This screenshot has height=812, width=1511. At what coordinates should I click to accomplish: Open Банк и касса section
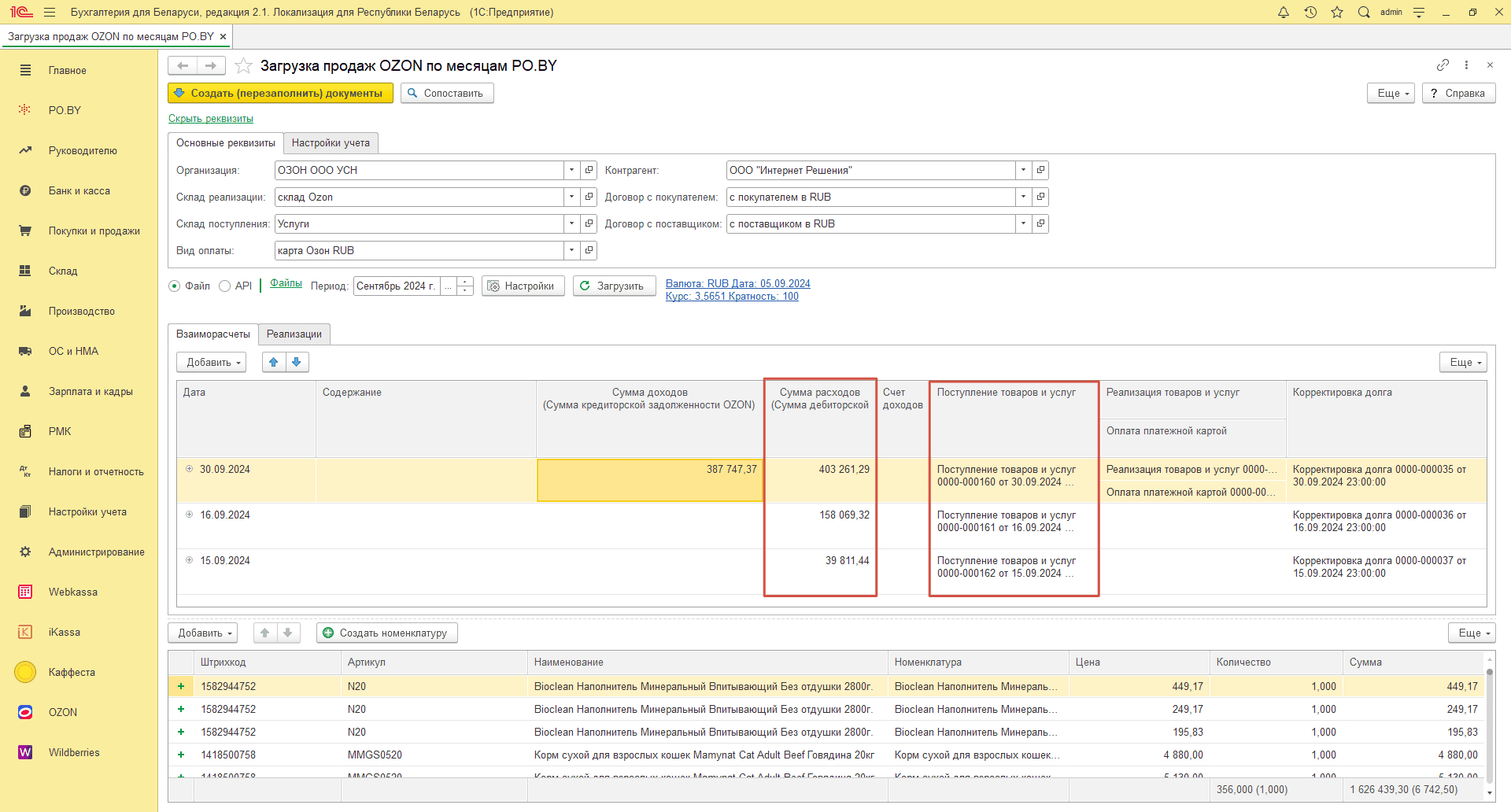coord(79,190)
